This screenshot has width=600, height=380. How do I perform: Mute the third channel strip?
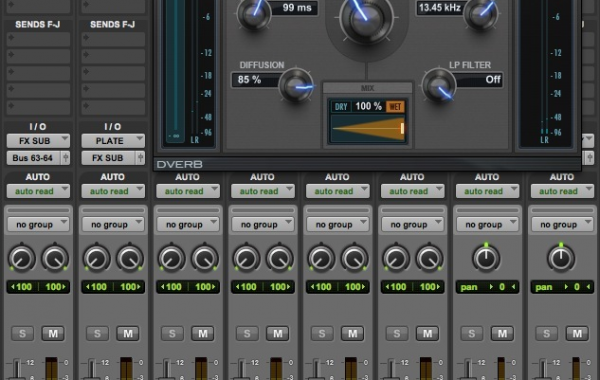(203, 333)
